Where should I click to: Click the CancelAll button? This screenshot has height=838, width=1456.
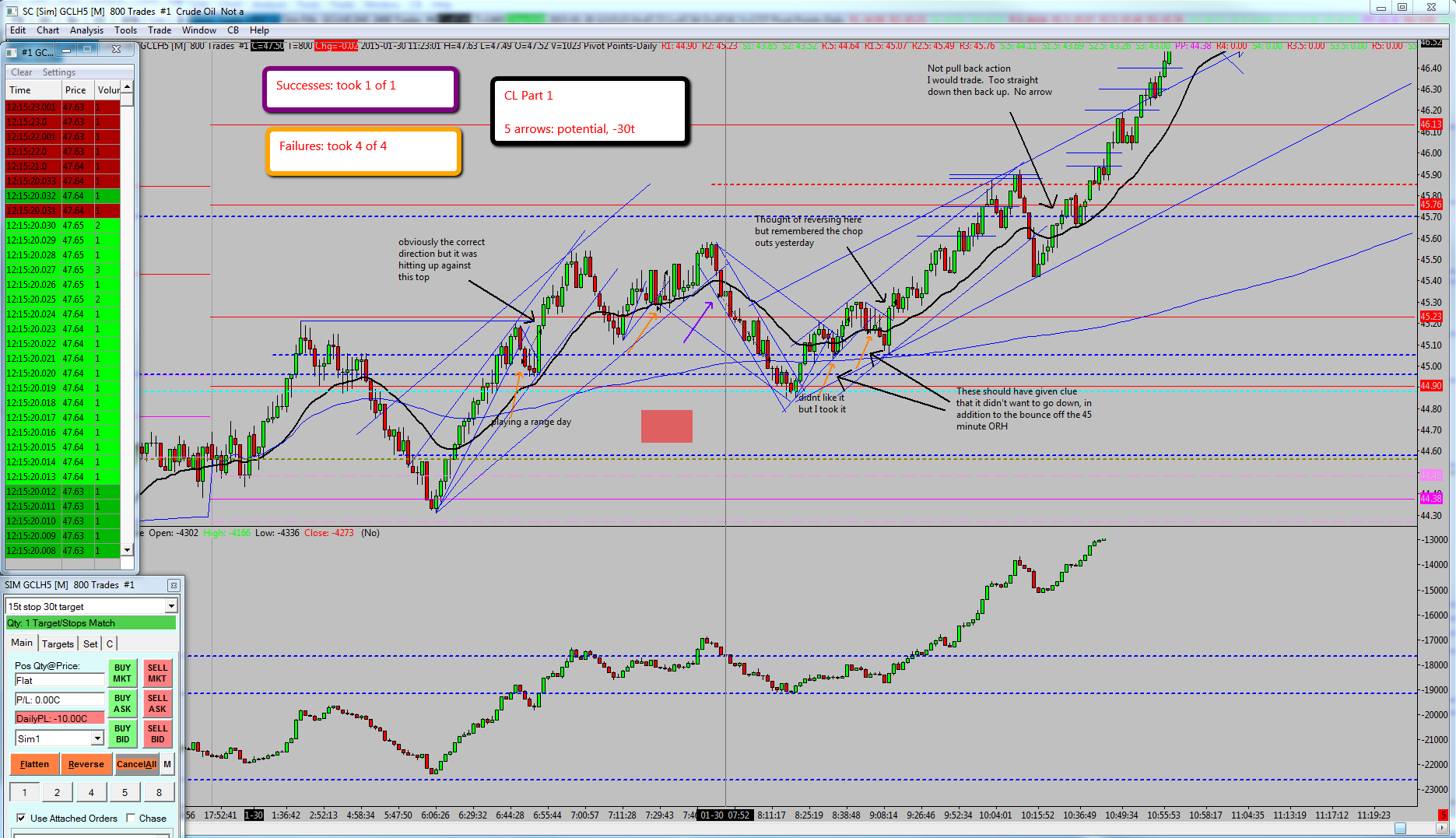click(136, 764)
